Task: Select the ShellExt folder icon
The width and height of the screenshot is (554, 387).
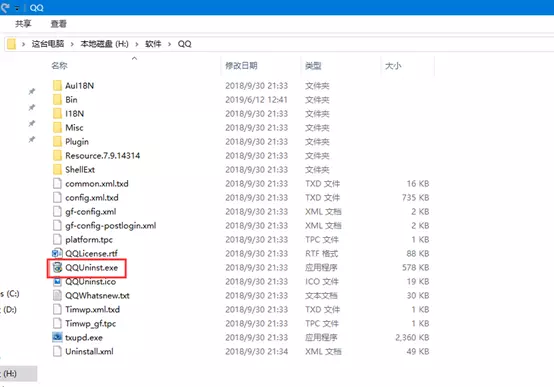Action: 57,170
